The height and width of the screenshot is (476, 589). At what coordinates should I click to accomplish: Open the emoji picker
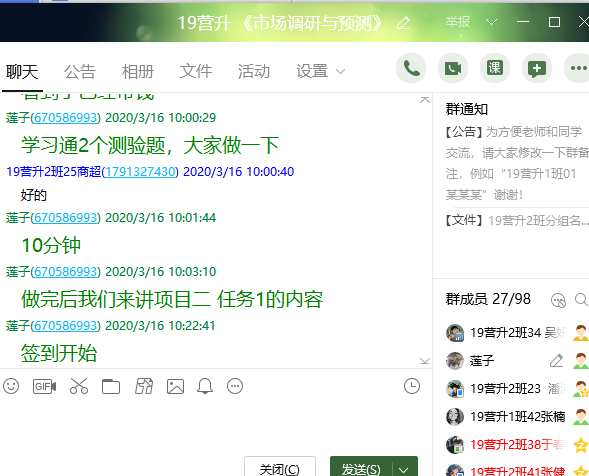11,386
